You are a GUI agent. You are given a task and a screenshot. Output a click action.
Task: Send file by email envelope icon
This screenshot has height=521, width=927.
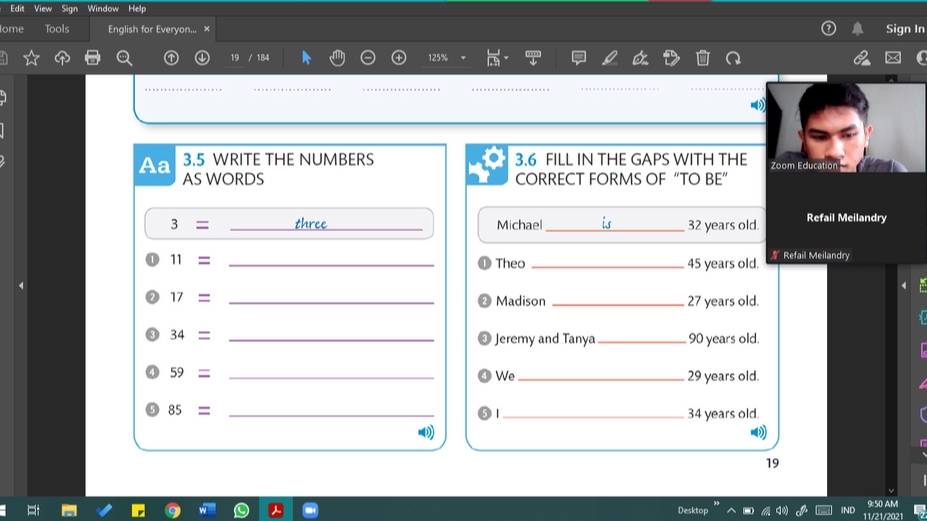pyautogui.click(x=893, y=58)
